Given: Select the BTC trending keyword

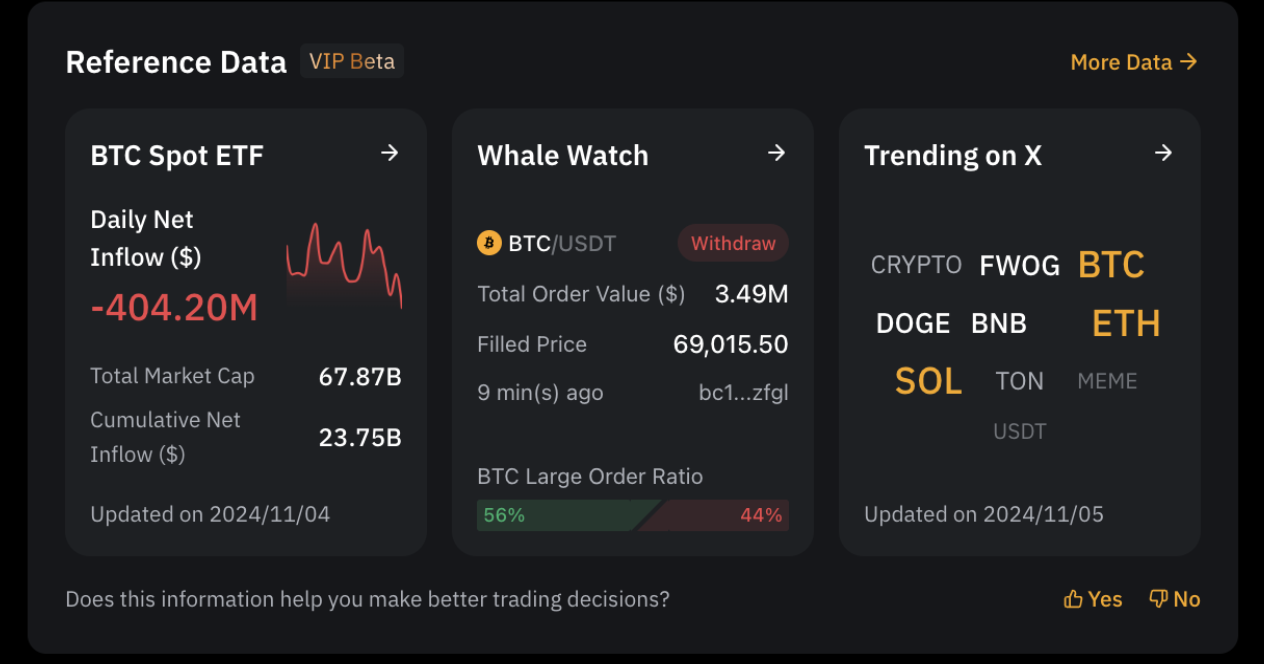Looking at the screenshot, I should click(1111, 265).
